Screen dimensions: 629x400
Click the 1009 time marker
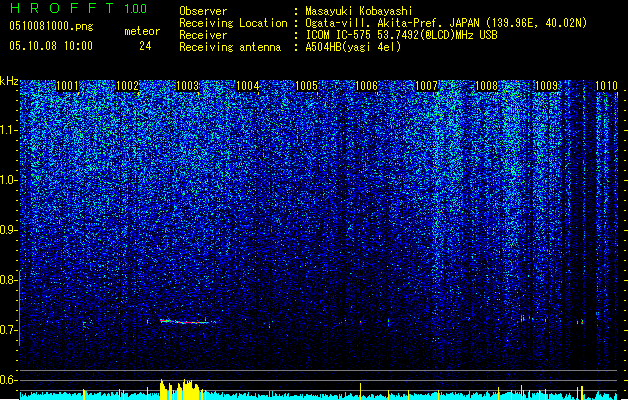[x=546, y=86]
